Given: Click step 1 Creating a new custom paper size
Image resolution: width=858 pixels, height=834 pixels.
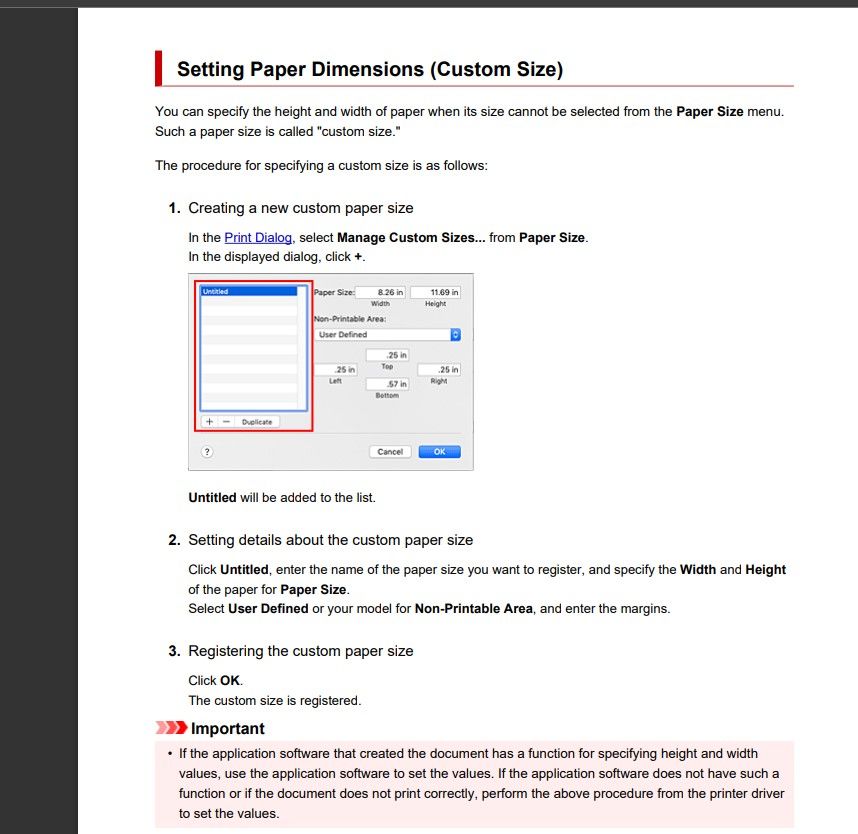Looking at the screenshot, I should pos(300,208).
